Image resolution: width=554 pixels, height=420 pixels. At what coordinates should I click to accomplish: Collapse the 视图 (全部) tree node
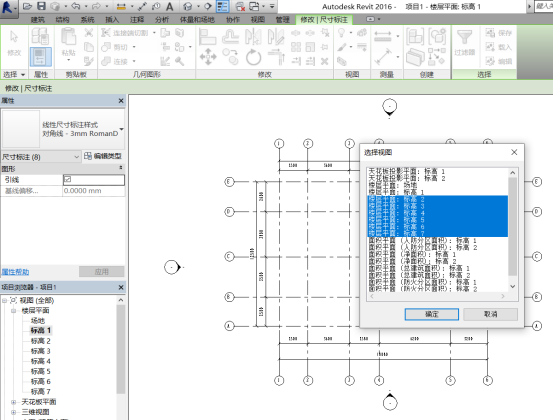pyautogui.click(x=4, y=301)
